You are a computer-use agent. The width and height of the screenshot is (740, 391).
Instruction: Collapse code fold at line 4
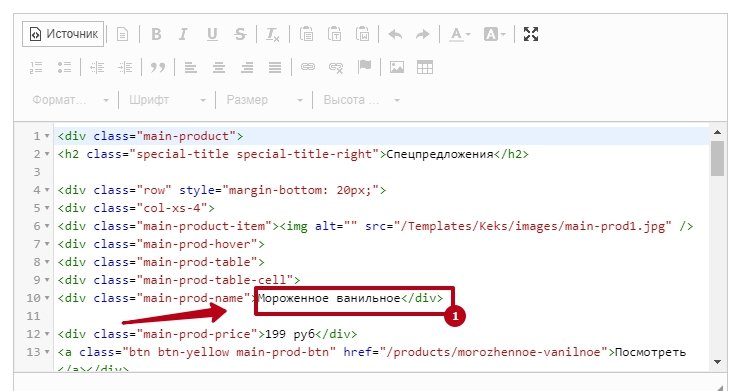(47, 190)
